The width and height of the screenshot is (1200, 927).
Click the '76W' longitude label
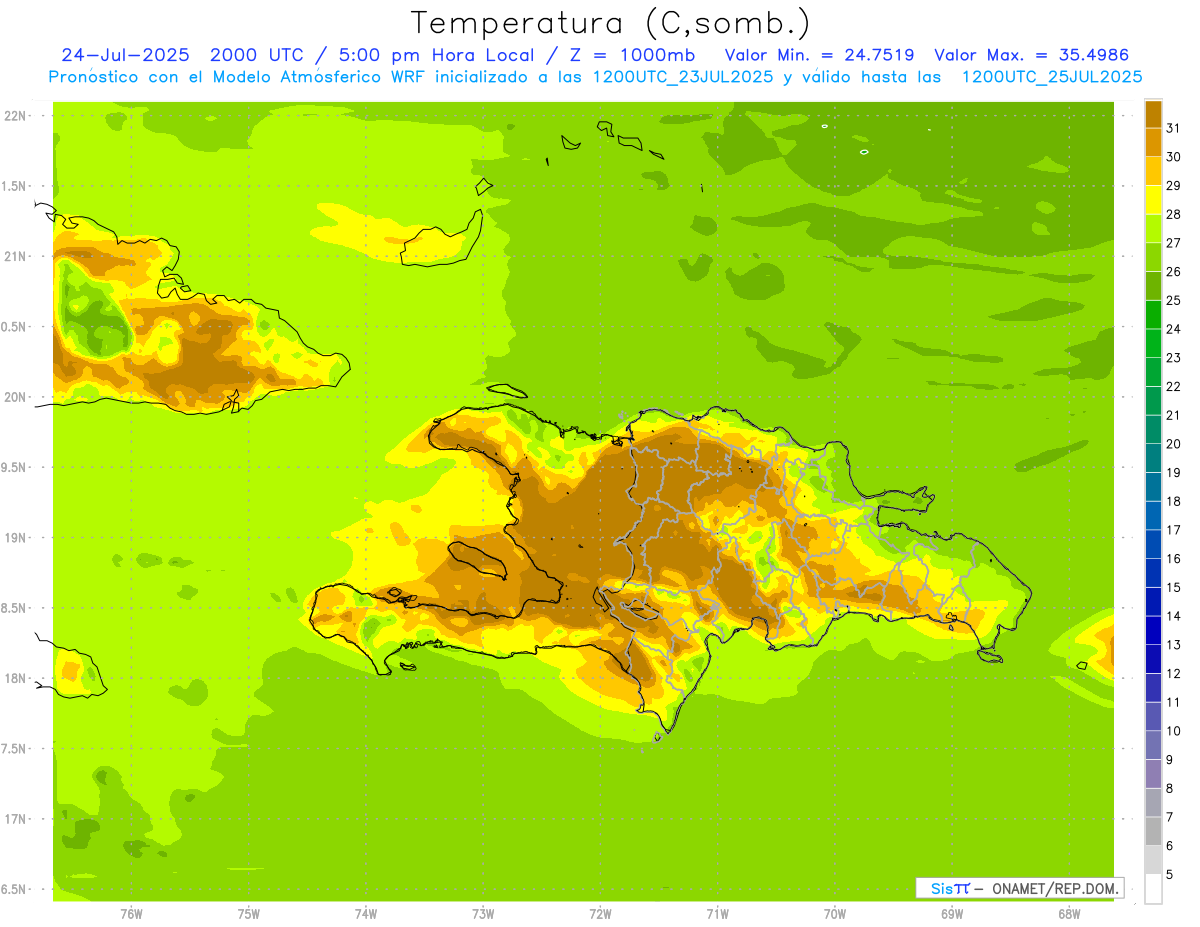tap(131, 914)
